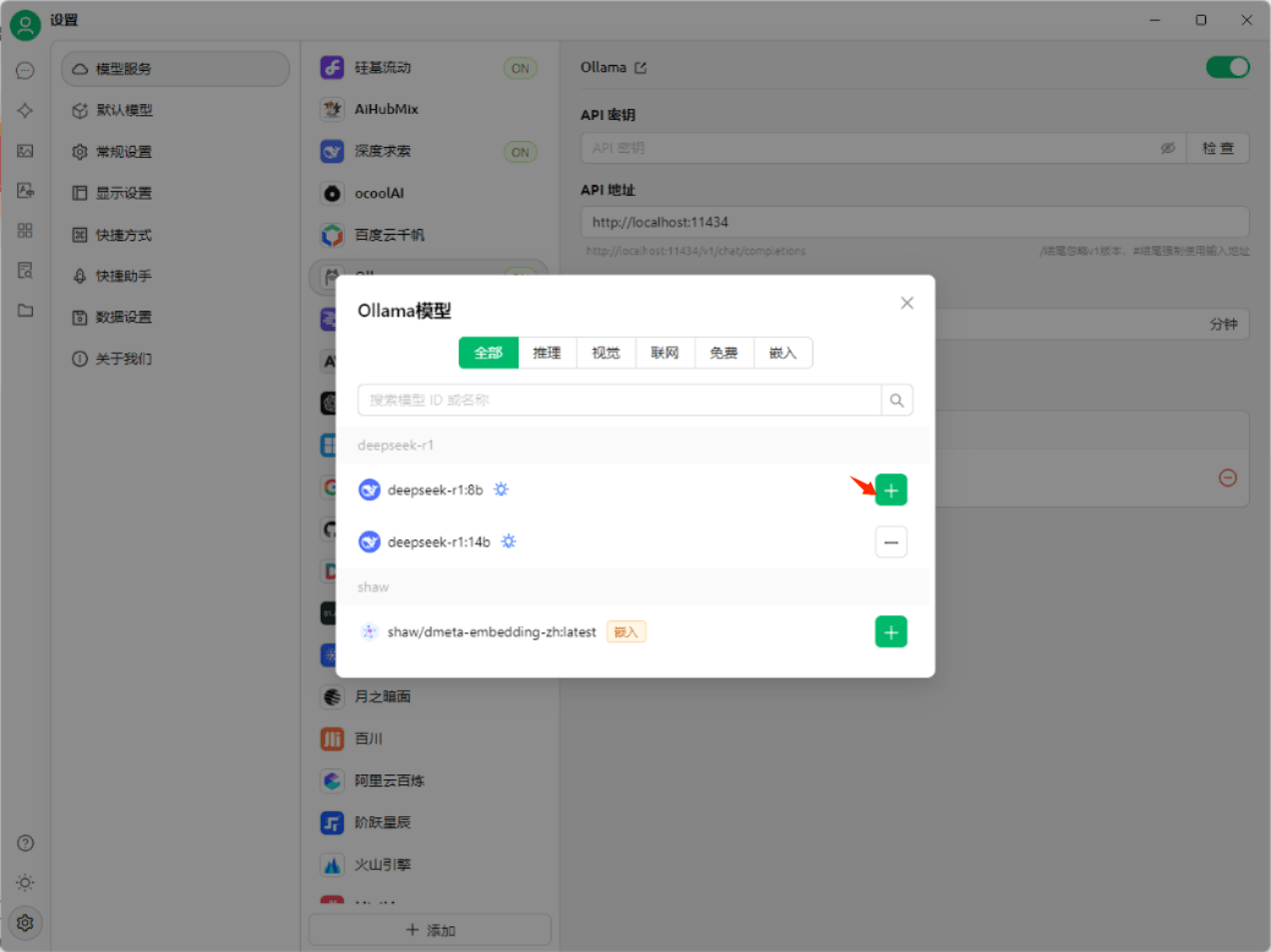Switch to the 联网 tab
This screenshot has width=1271, height=952.
point(664,353)
